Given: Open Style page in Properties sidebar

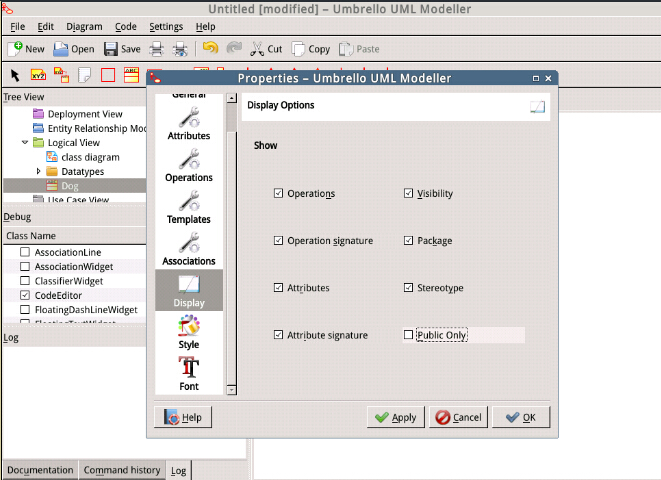Looking at the screenshot, I should coord(189,332).
